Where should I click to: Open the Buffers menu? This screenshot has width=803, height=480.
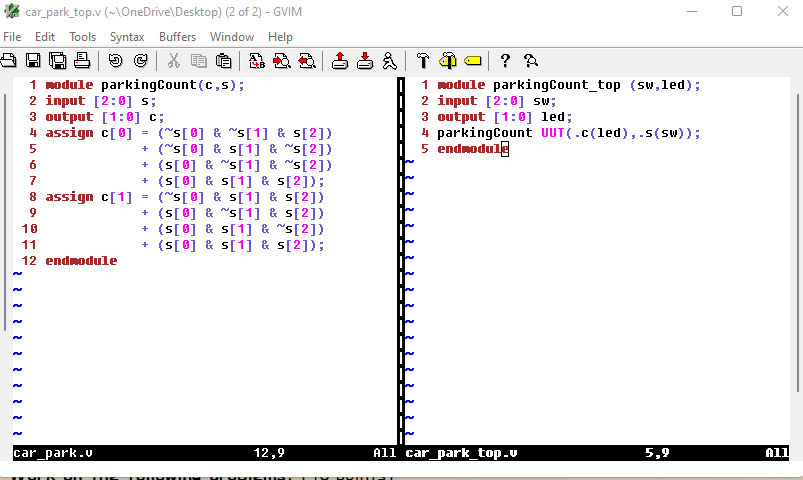(x=177, y=37)
